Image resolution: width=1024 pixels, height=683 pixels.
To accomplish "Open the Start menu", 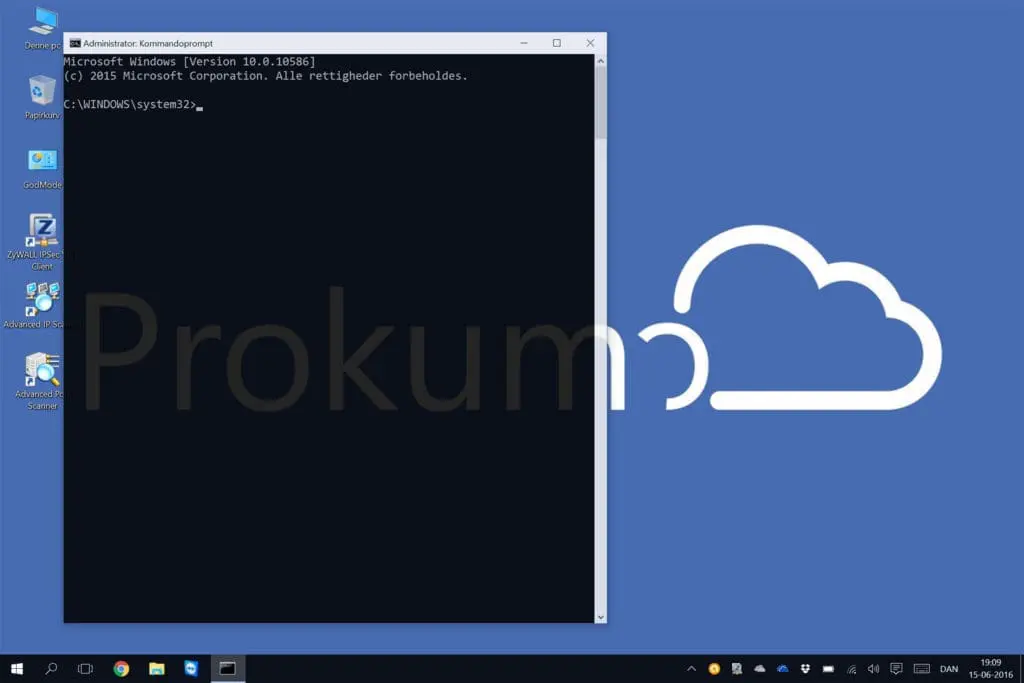I will pyautogui.click(x=16, y=668).
